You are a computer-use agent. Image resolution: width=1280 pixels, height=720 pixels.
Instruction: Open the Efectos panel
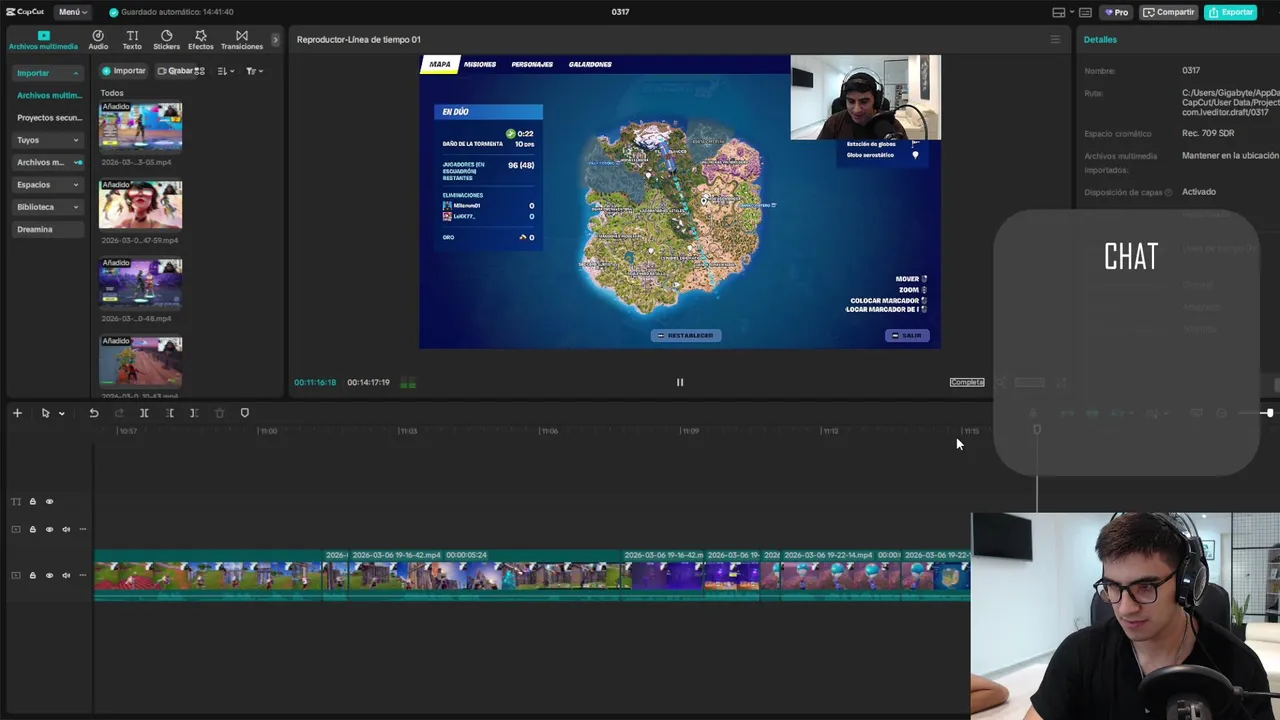pos(200,40)
